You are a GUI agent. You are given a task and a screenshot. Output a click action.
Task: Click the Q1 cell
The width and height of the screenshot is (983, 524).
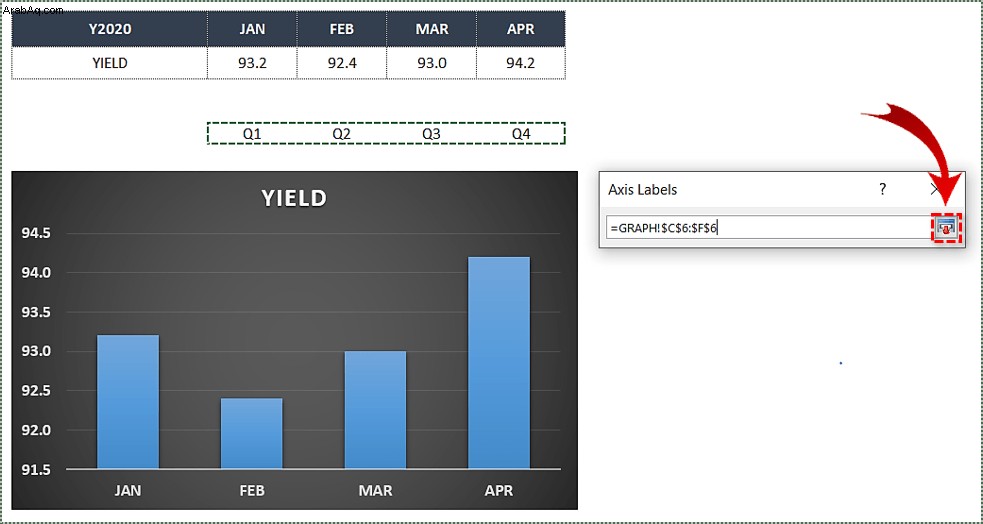(252, 134)
